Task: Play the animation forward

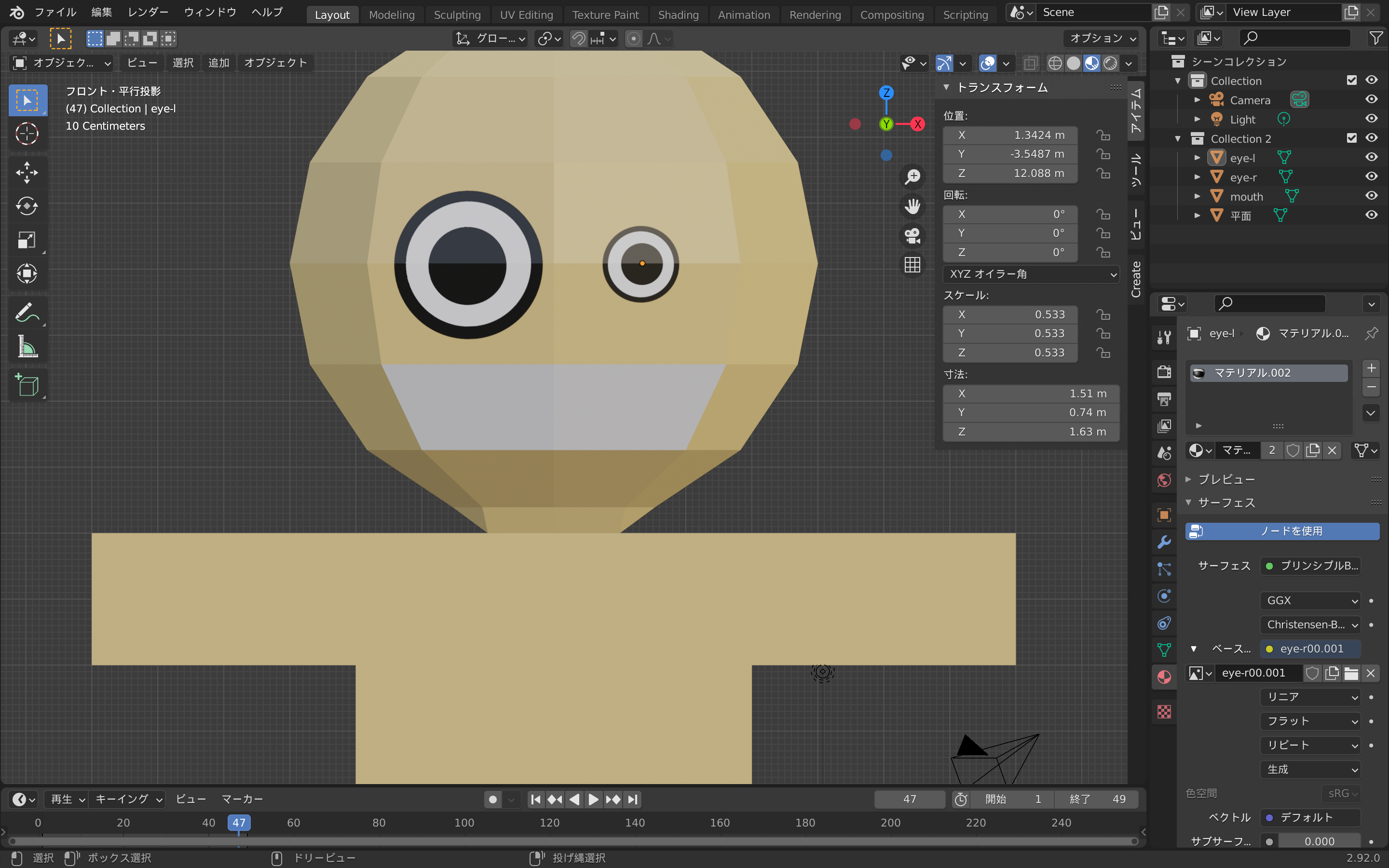Action: (x=594, y=799)
